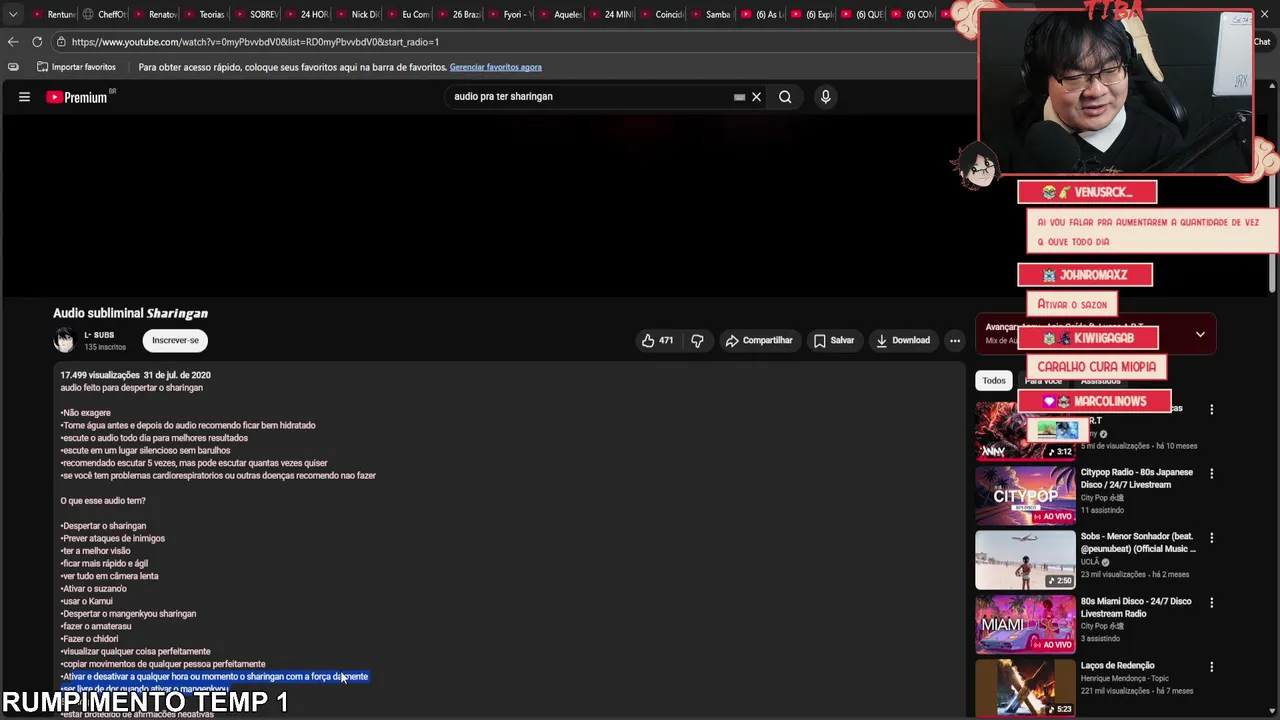Click the scrollbar down arrow
Image resolution: width=1280 pixels, height=720 pixels.
coord(1273,712)
